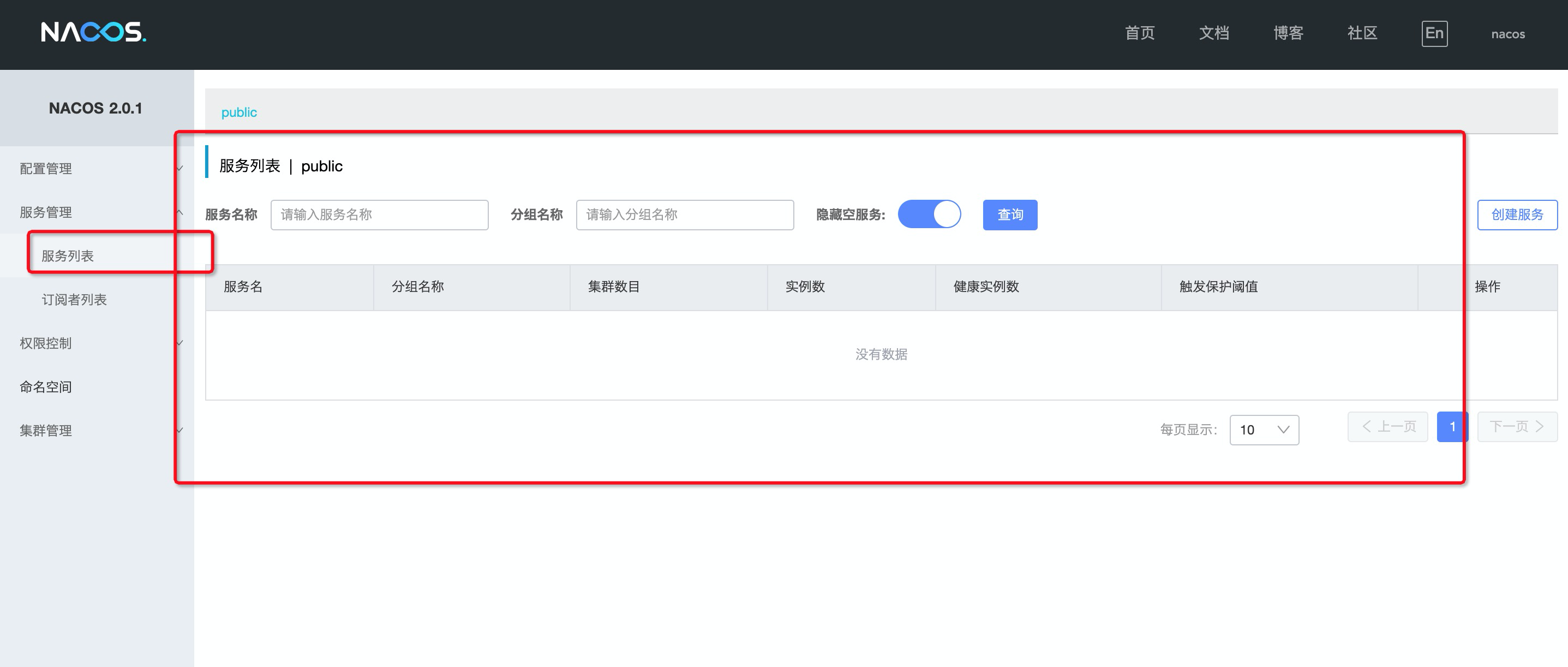Open 文档 in the top navigation
The image size is (1568, 667).
(1214, 33)
